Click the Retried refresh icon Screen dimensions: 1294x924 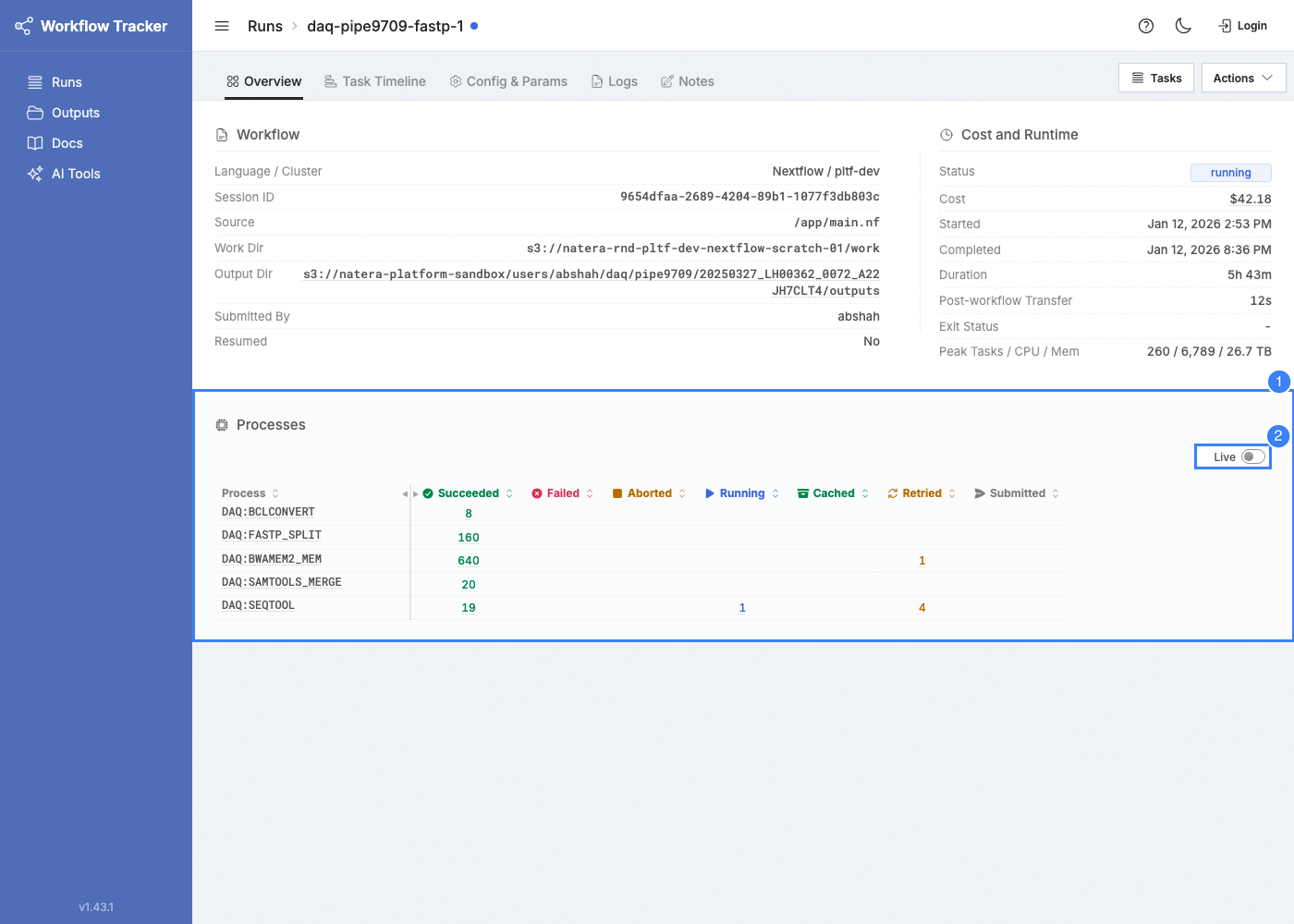(x=893, y=493)
